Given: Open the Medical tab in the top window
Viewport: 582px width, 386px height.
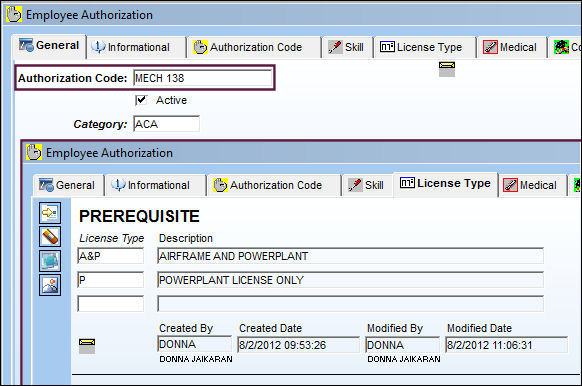Looking at the screenshot, I should (511, 48).
